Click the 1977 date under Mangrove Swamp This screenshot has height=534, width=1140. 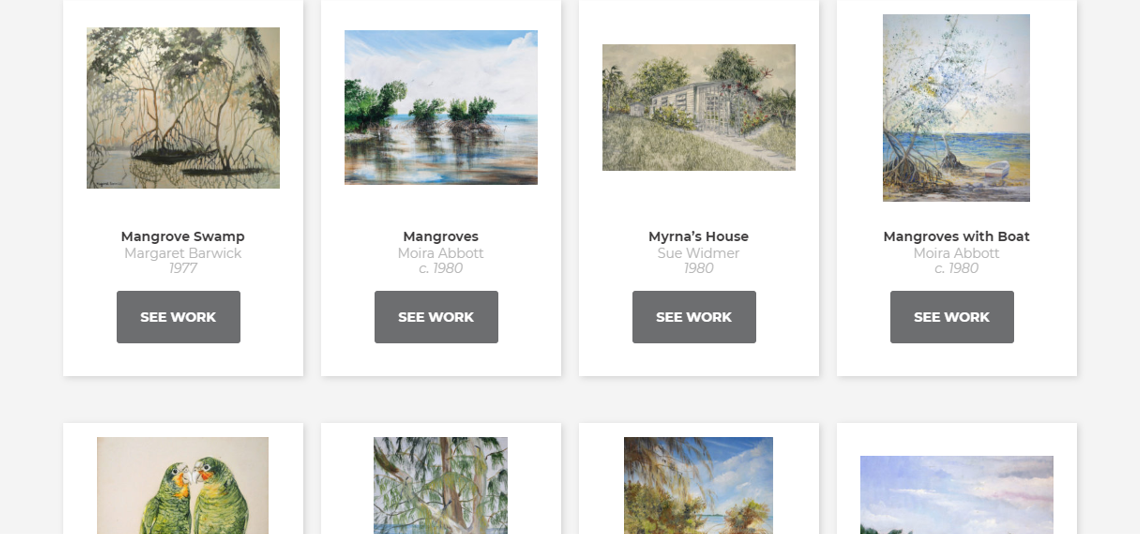coord(182,268)
